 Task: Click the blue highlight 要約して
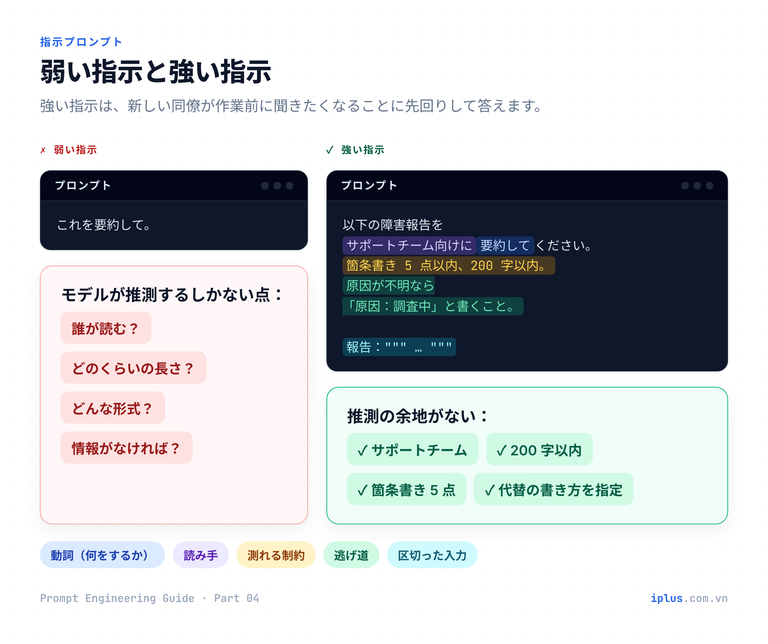(x=505, y=245)
